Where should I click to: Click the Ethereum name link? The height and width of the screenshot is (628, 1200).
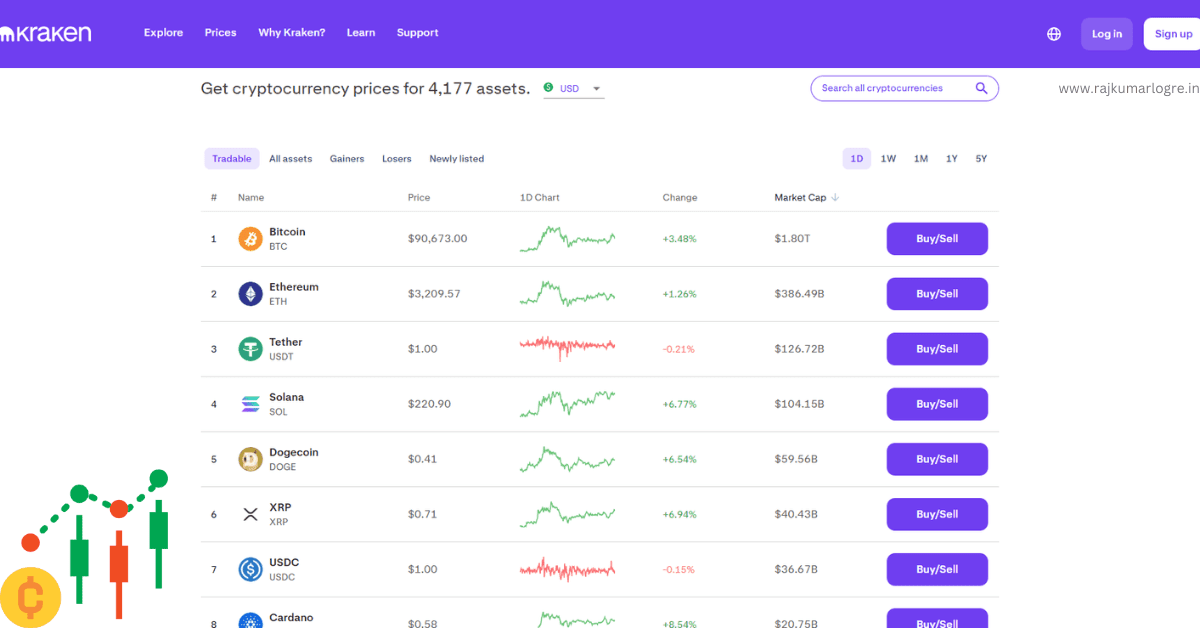[294, 287]
